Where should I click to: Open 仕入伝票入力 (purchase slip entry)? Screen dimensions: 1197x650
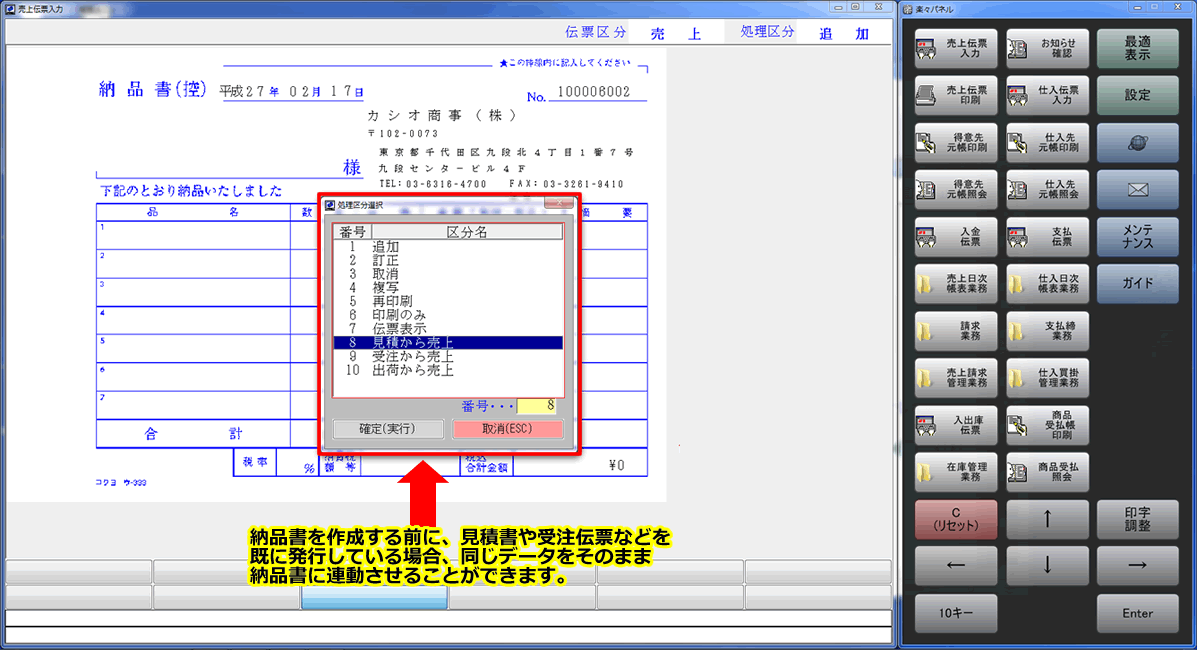point(1047,95)
